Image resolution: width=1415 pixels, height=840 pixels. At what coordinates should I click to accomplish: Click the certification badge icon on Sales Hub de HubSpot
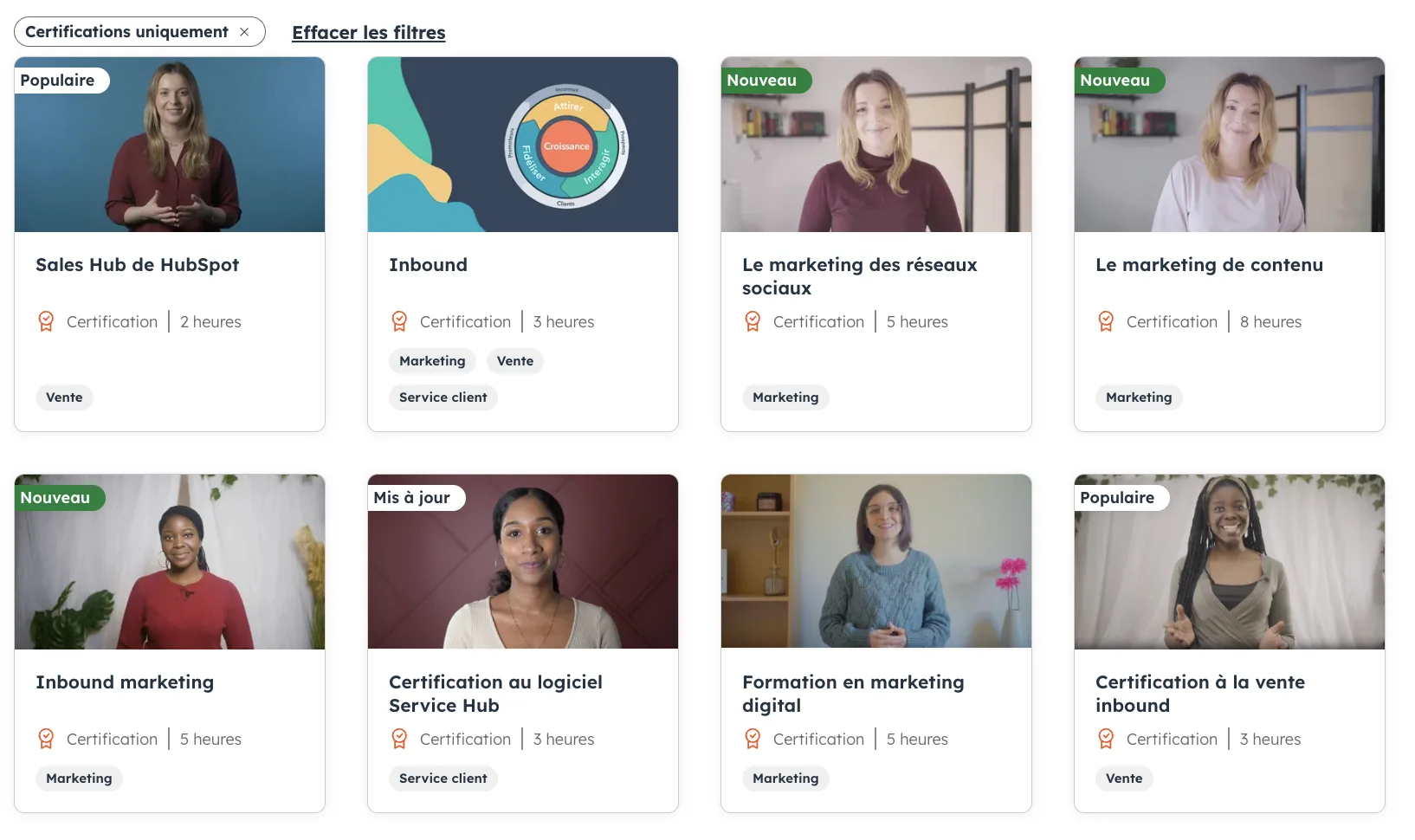pyautogui.click(x=46, y=321)
